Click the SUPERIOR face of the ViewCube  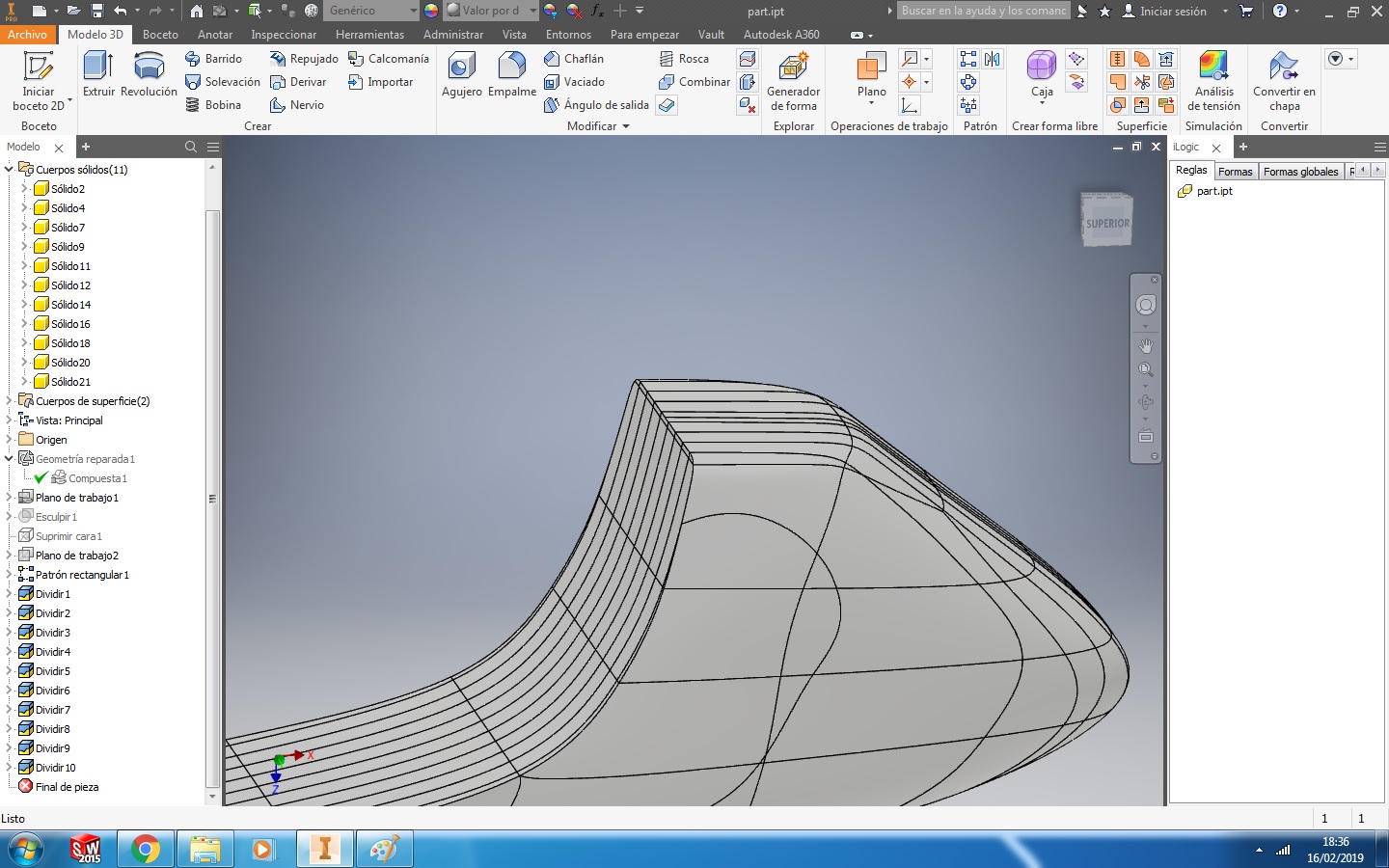1105,220
